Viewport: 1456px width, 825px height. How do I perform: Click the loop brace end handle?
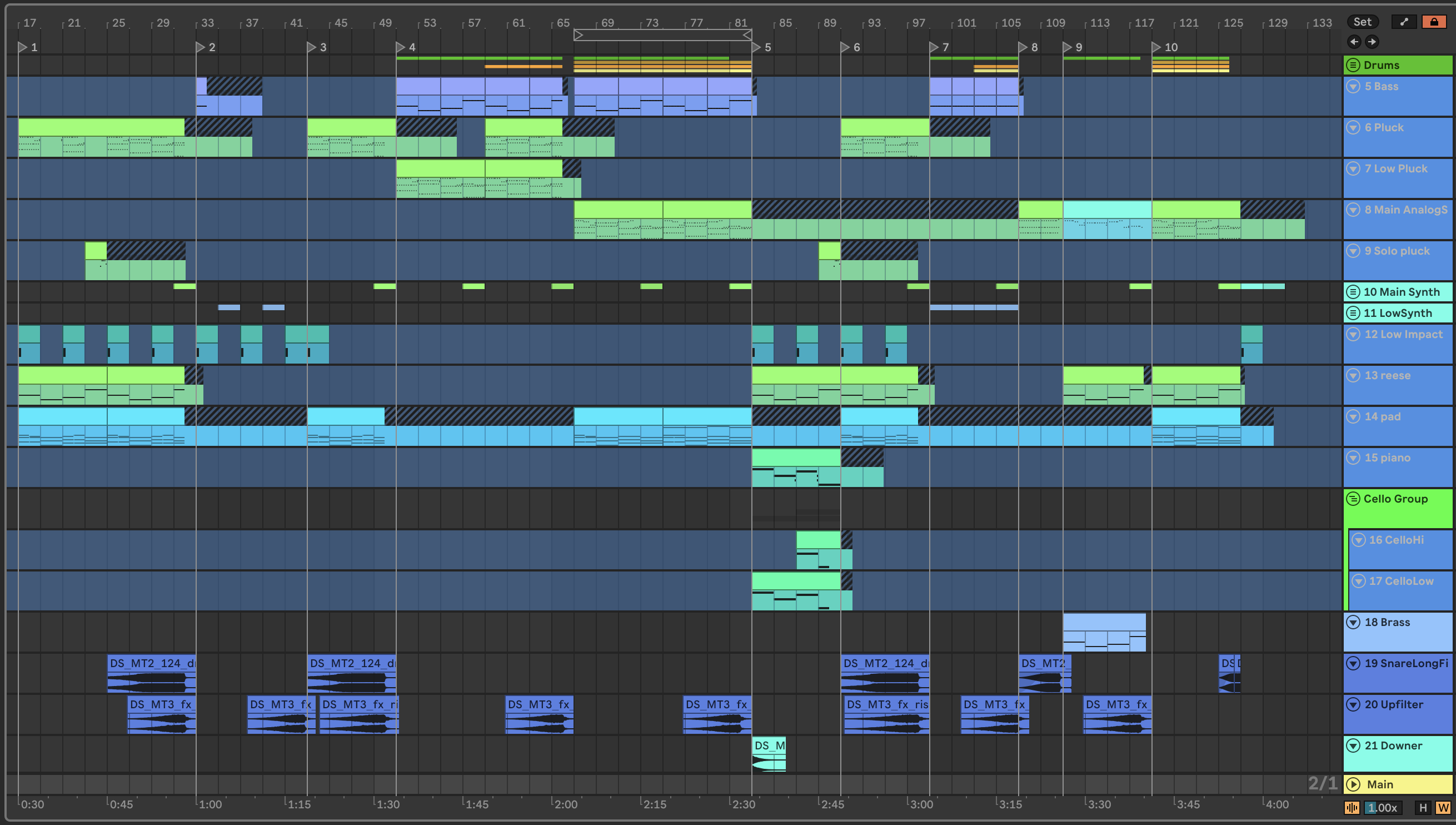point(747,35)
